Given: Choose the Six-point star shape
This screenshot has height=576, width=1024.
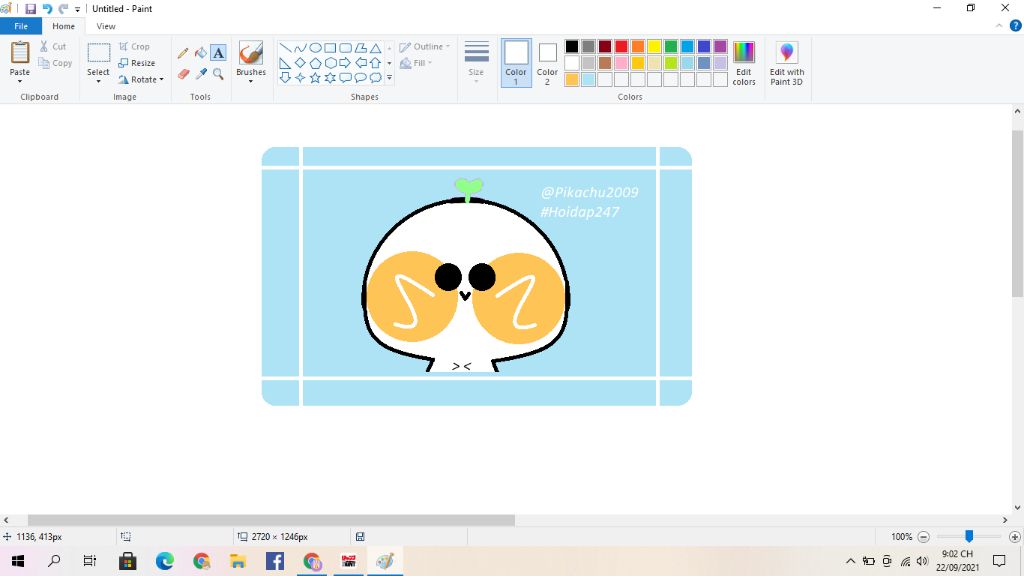Looking at the screenshot, I should point(330,78).
